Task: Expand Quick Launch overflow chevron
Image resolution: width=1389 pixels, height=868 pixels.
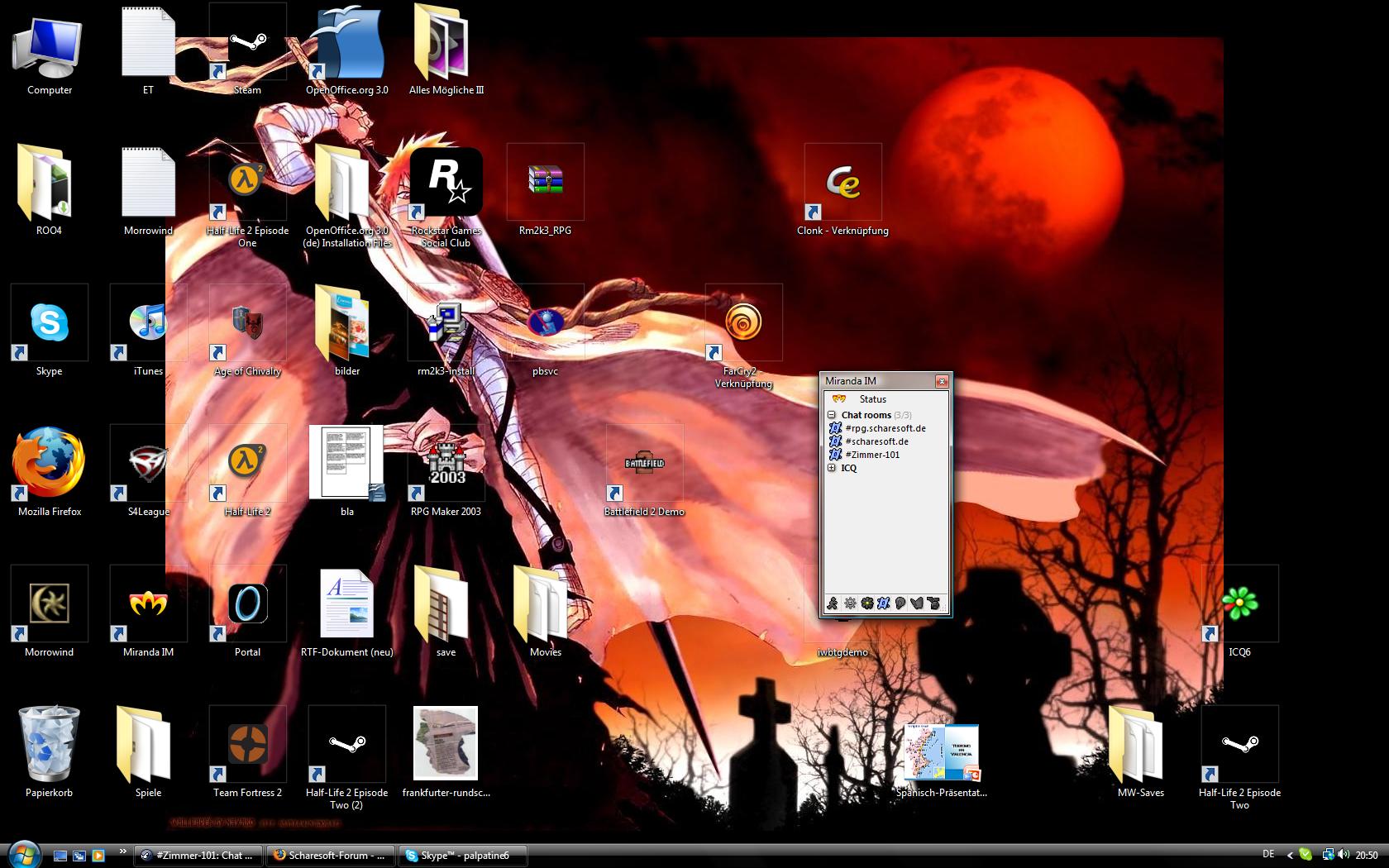Action: (x=122, y=851)
